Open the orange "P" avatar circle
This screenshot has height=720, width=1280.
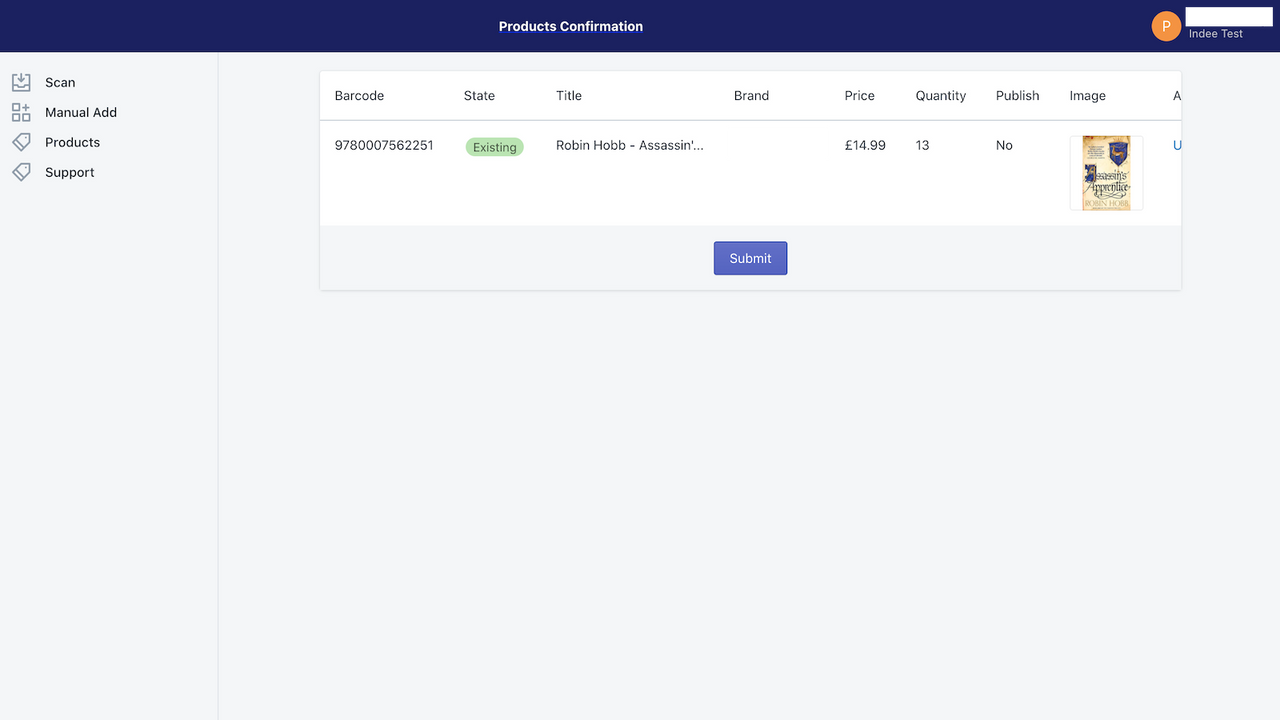[x=1166, y=26]
